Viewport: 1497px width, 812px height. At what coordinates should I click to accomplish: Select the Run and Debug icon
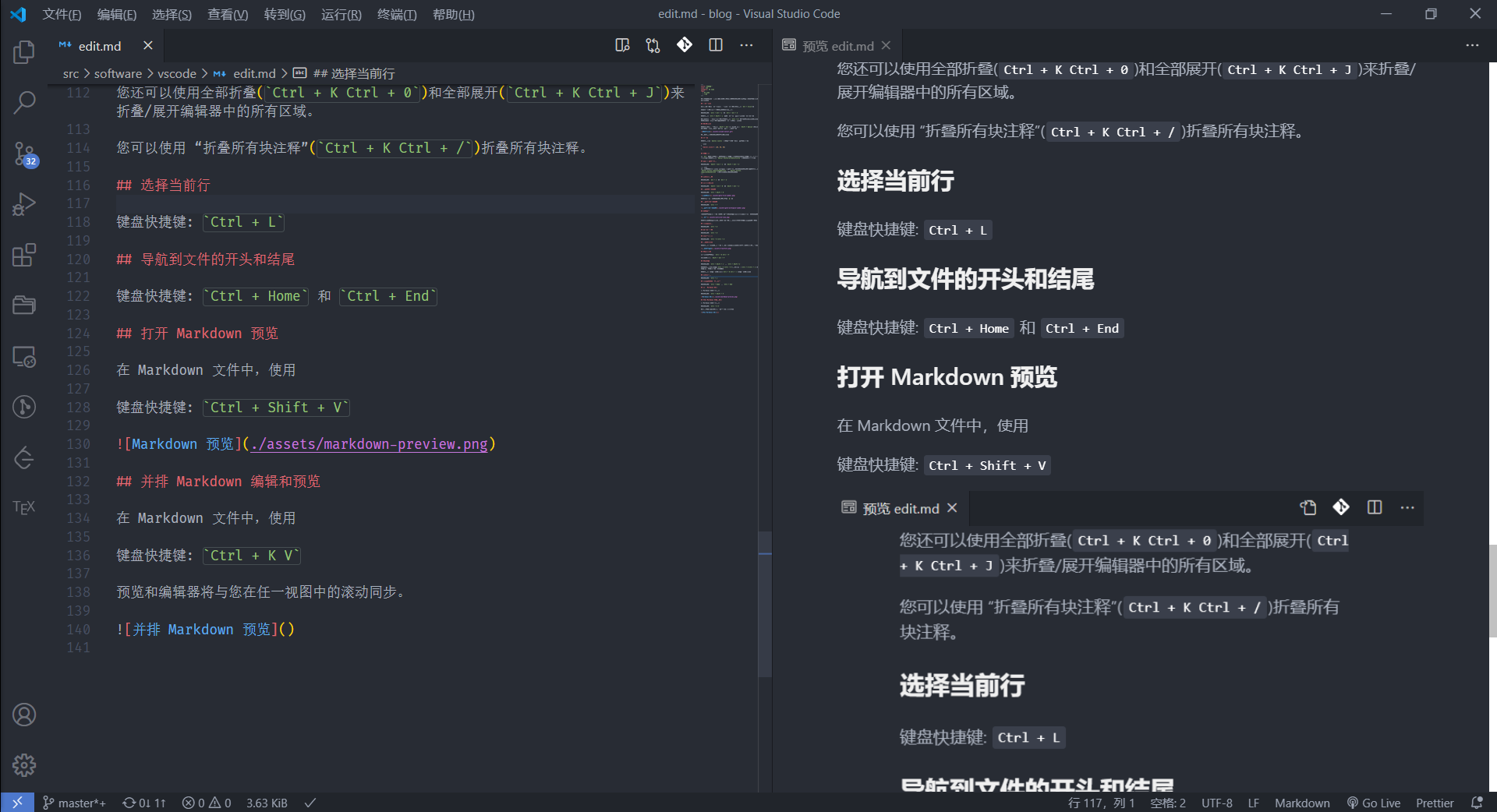(x=23, y=204)
